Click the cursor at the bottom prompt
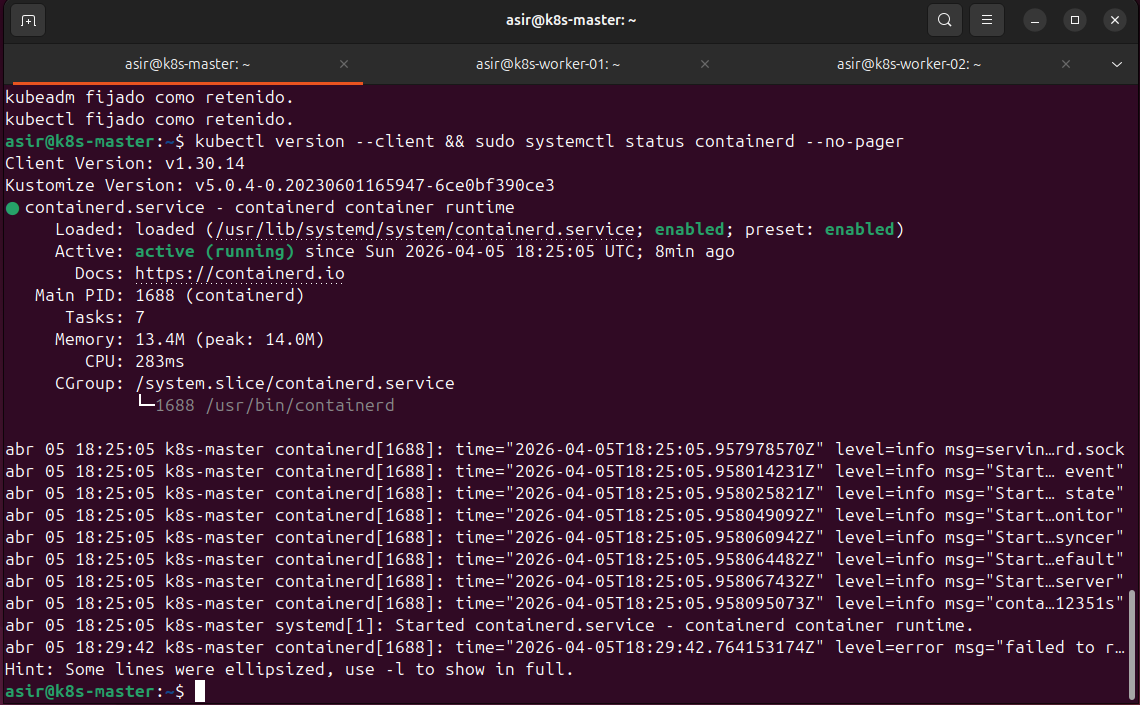 tap(200, 691)
